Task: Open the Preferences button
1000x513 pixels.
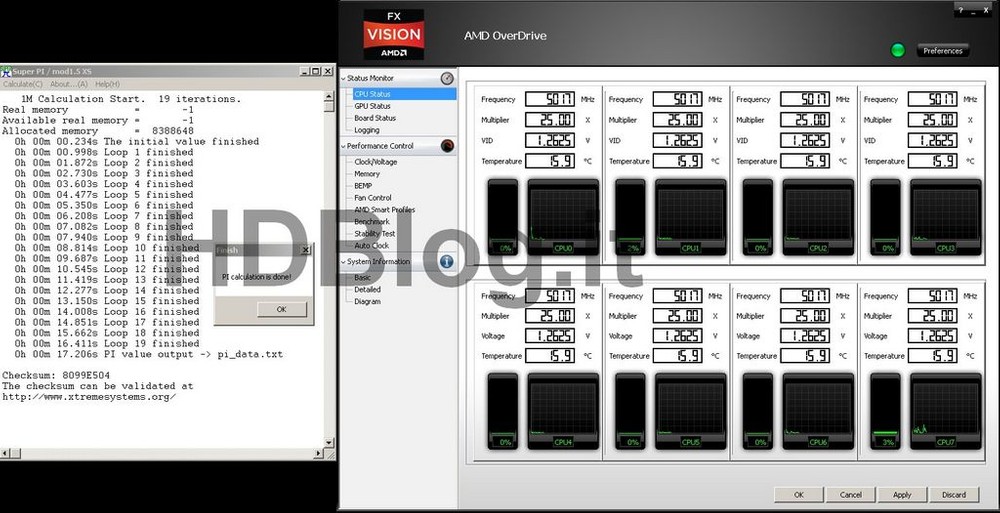Action: [x=942, y=51]
